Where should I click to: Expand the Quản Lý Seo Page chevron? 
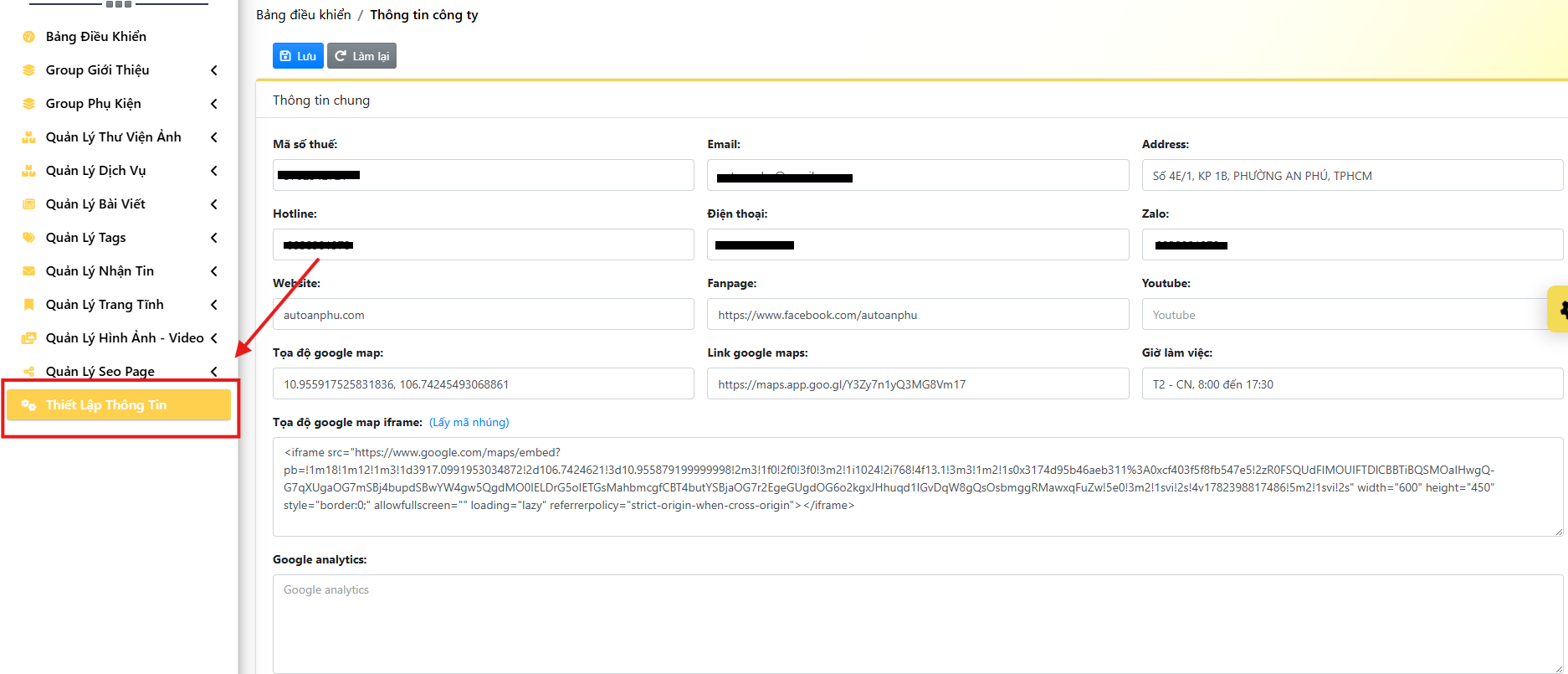tap(214, 372)
